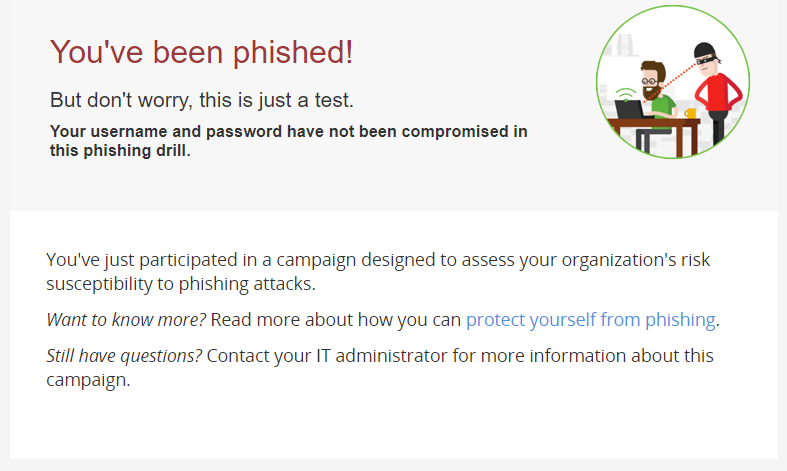
Task: Click 'Contact your IT administrator' sentence
Action: click(380, 368)
